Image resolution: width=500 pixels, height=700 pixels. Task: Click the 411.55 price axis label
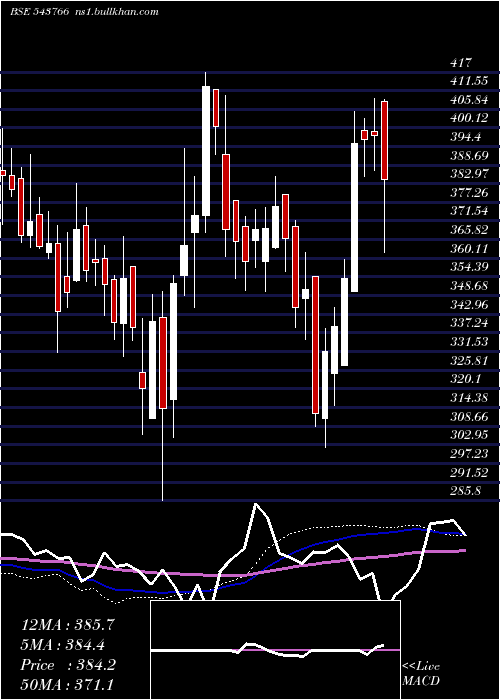click(x=469, y=81)
